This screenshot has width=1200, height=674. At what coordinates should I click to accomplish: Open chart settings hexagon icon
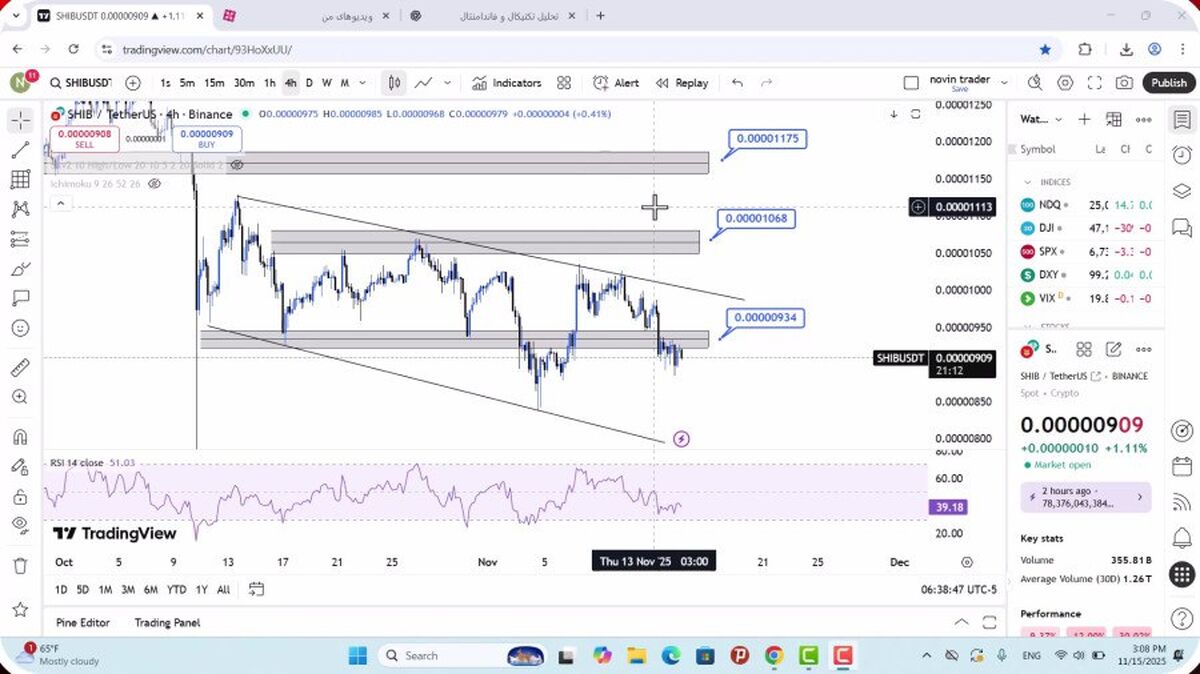1065,83
